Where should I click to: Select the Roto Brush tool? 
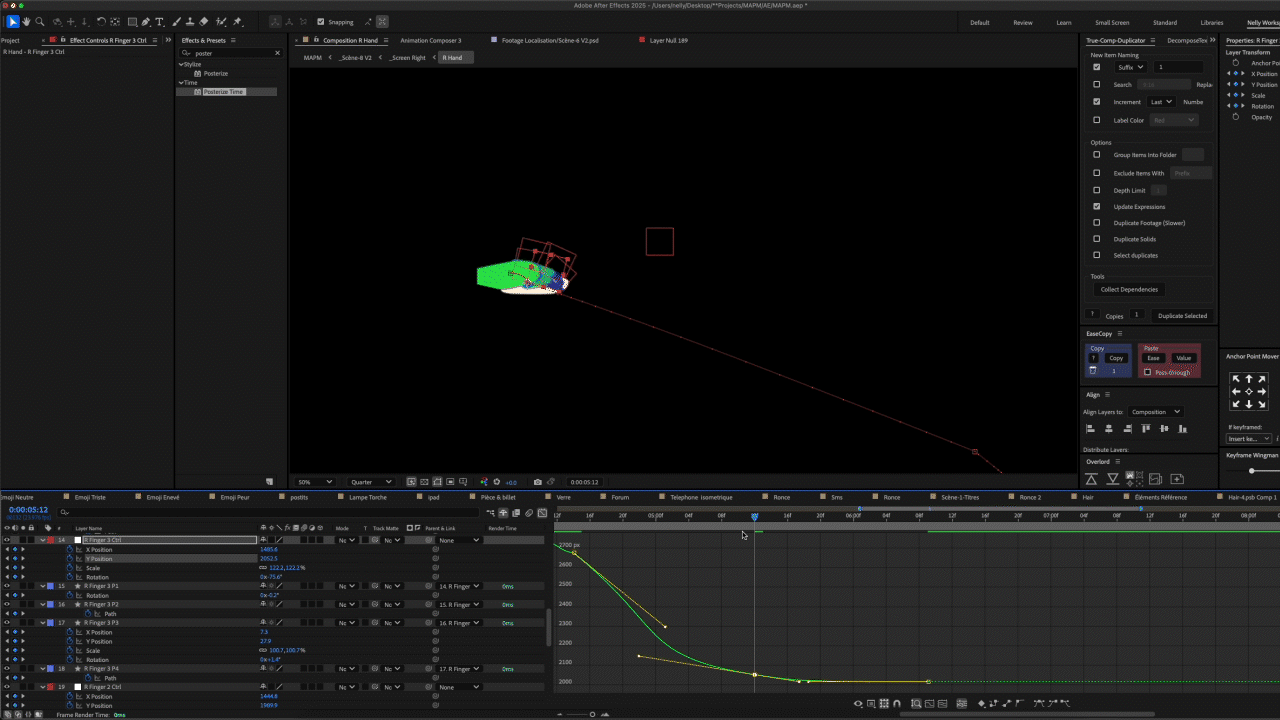tap(221, 21)
